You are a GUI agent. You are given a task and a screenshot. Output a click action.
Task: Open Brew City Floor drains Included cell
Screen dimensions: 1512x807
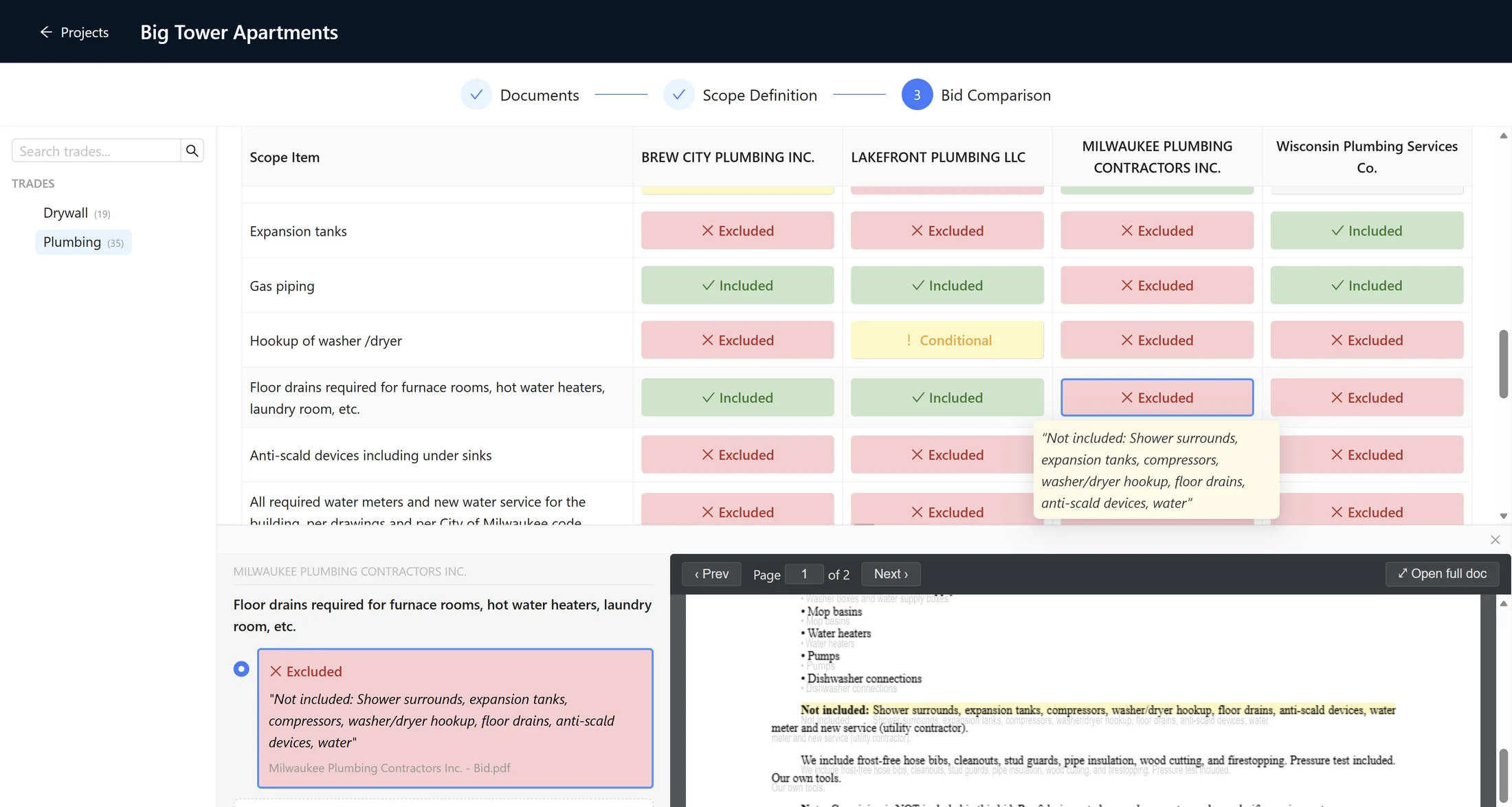pos(737,397)
